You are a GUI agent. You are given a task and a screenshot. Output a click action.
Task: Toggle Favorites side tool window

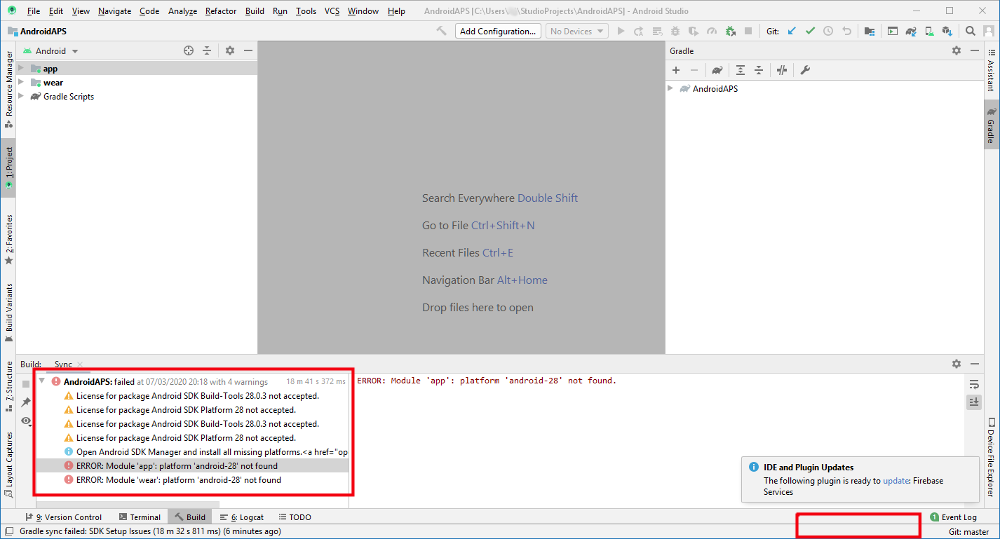tap(9, 239)
